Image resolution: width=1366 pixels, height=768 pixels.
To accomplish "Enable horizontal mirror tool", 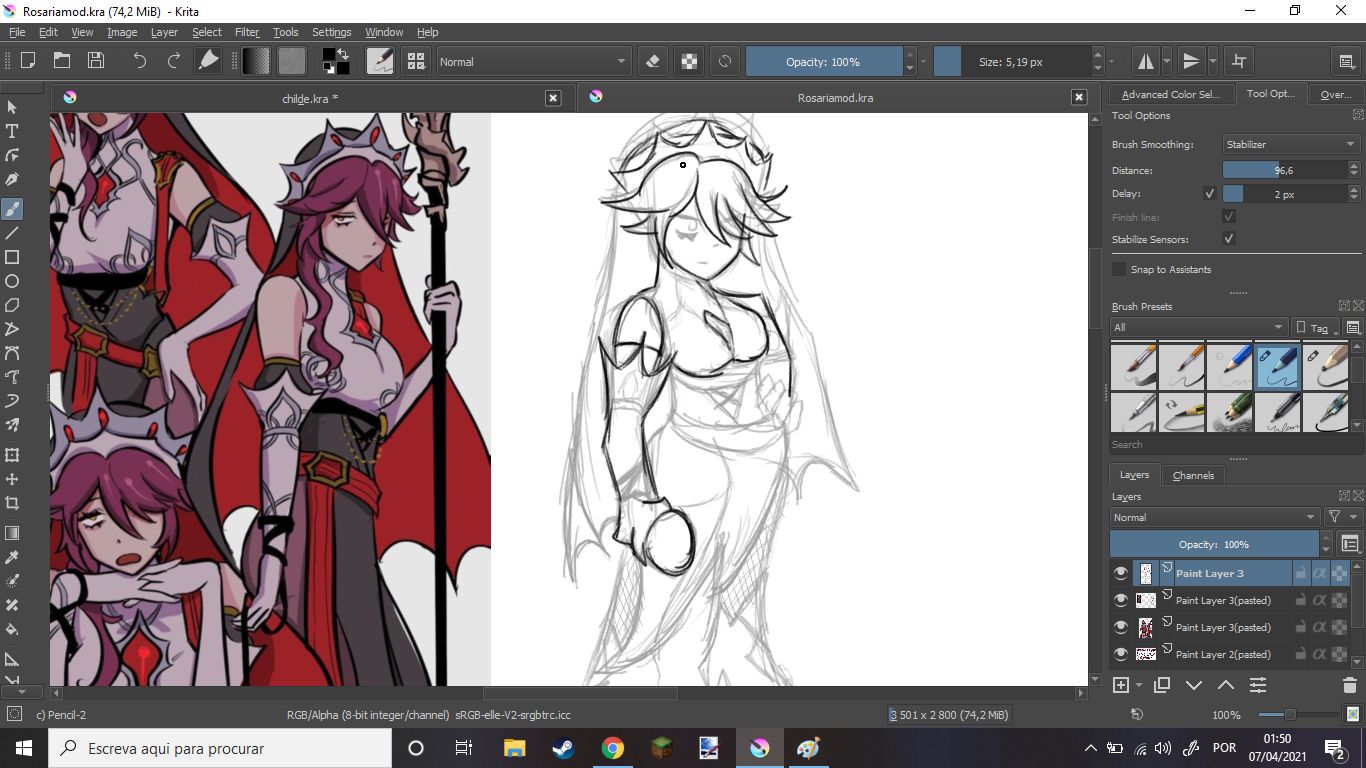I will (x=1146, y=61).
